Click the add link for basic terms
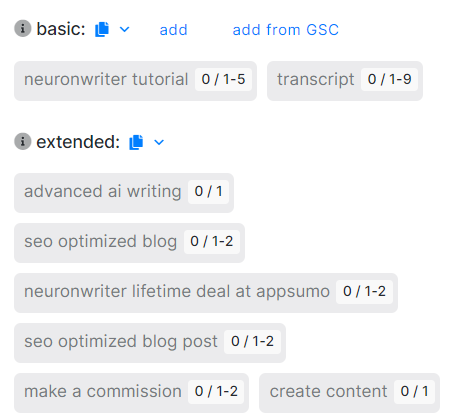 (x=173, y=30)
